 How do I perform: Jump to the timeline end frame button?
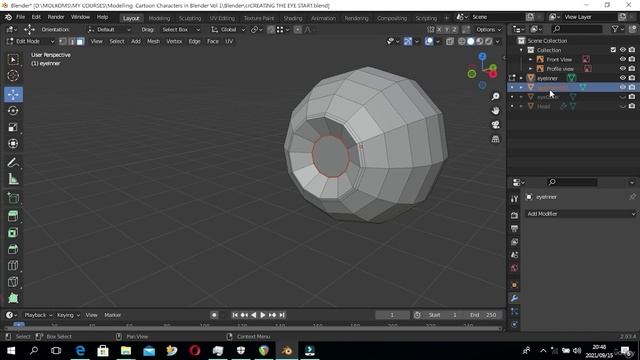point(282,315)
